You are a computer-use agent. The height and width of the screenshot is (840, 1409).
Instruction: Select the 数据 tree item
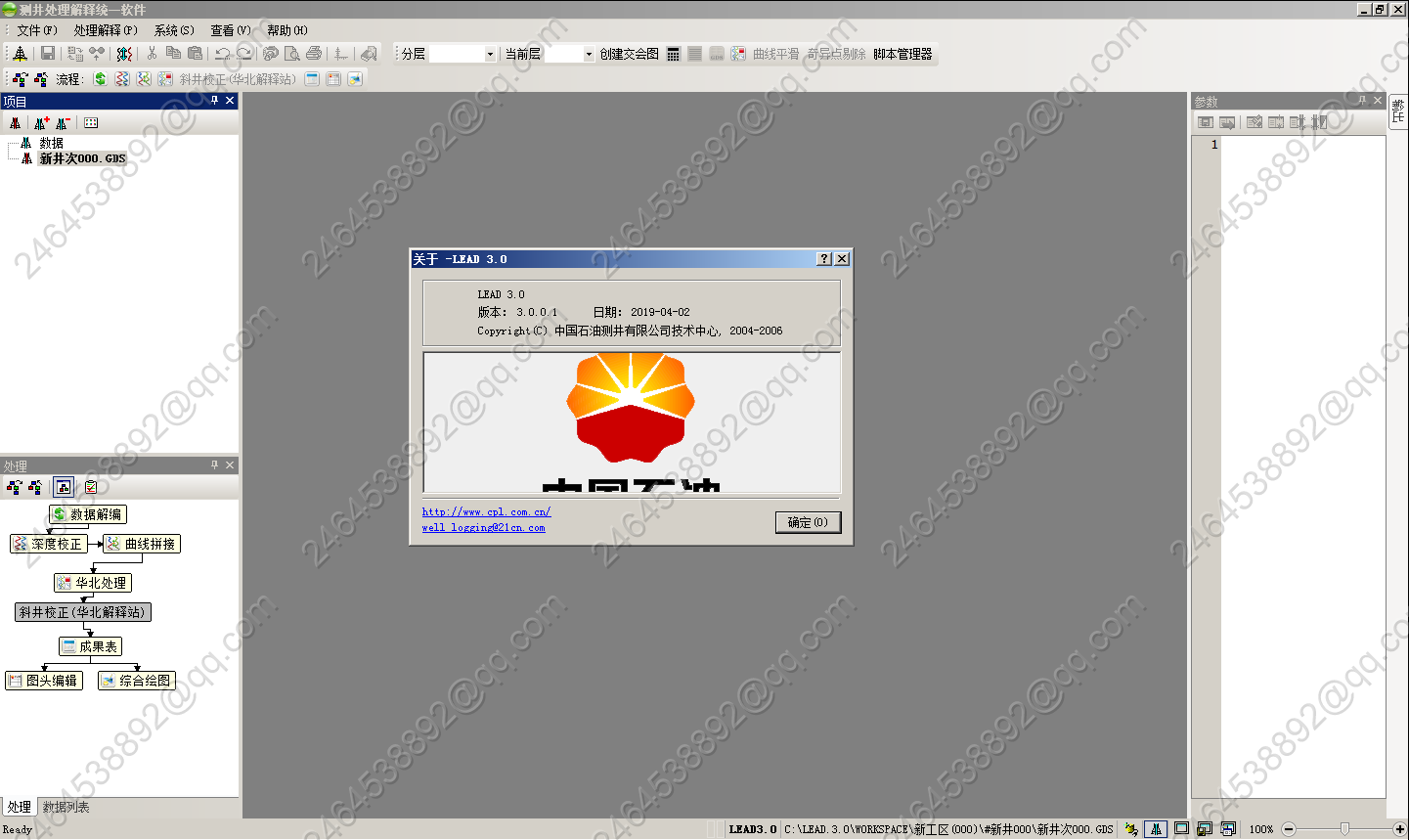point(51,143)
